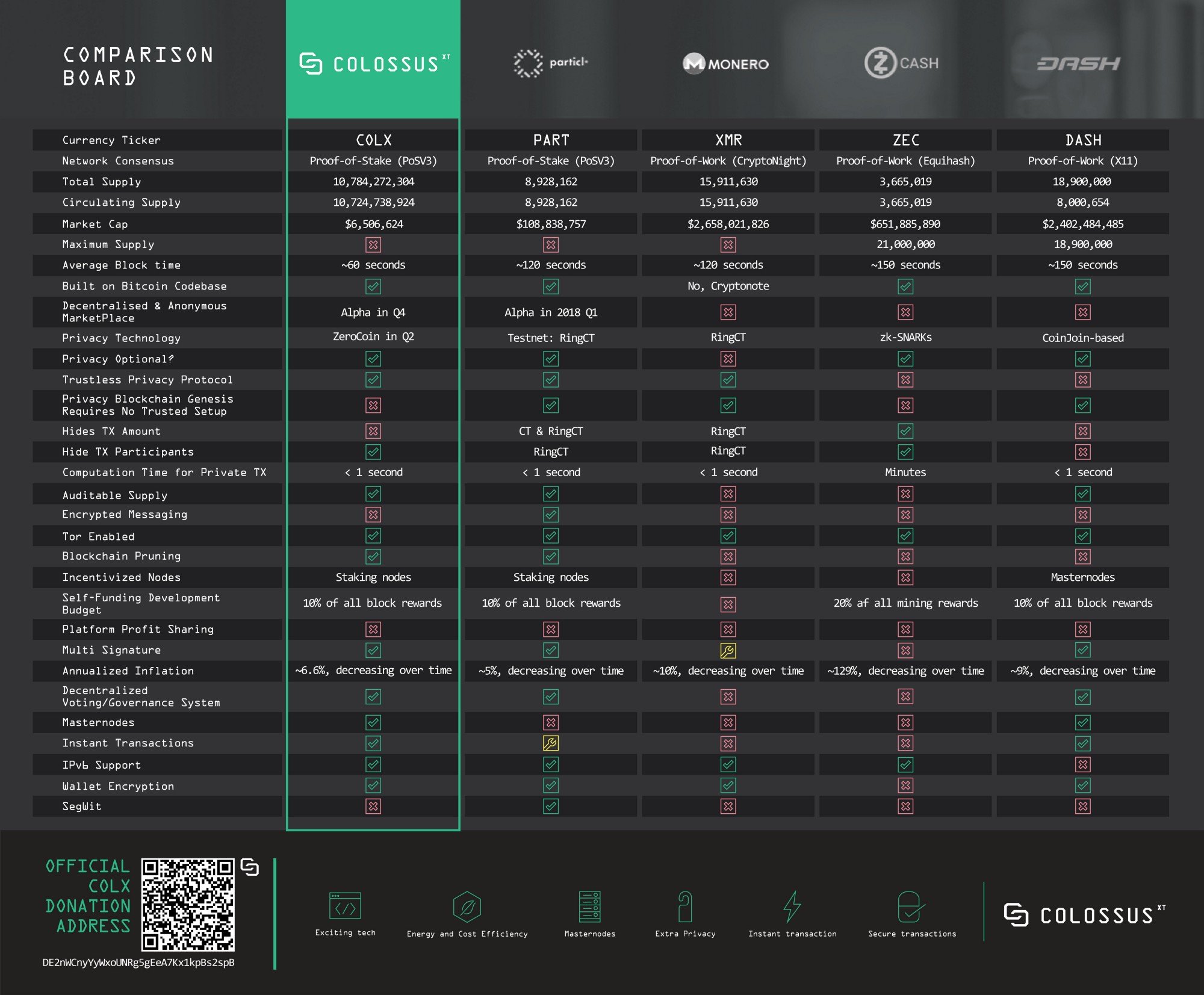Click the red X for XMR Blockchain Pruning
The width and height of the screenshot is (1204, 995).
tap(728, 556)
